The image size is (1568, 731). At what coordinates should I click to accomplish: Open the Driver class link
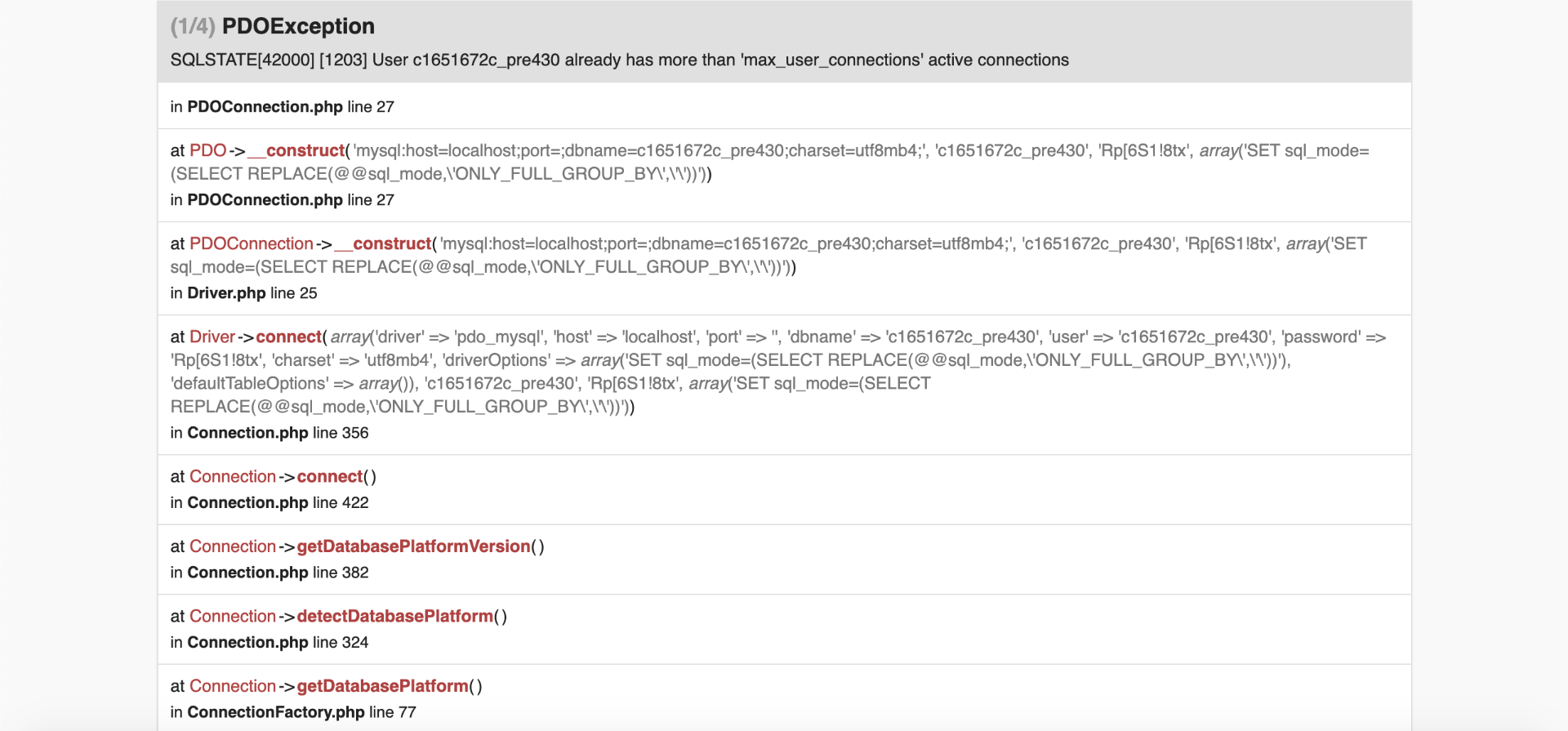coord(212,337)
